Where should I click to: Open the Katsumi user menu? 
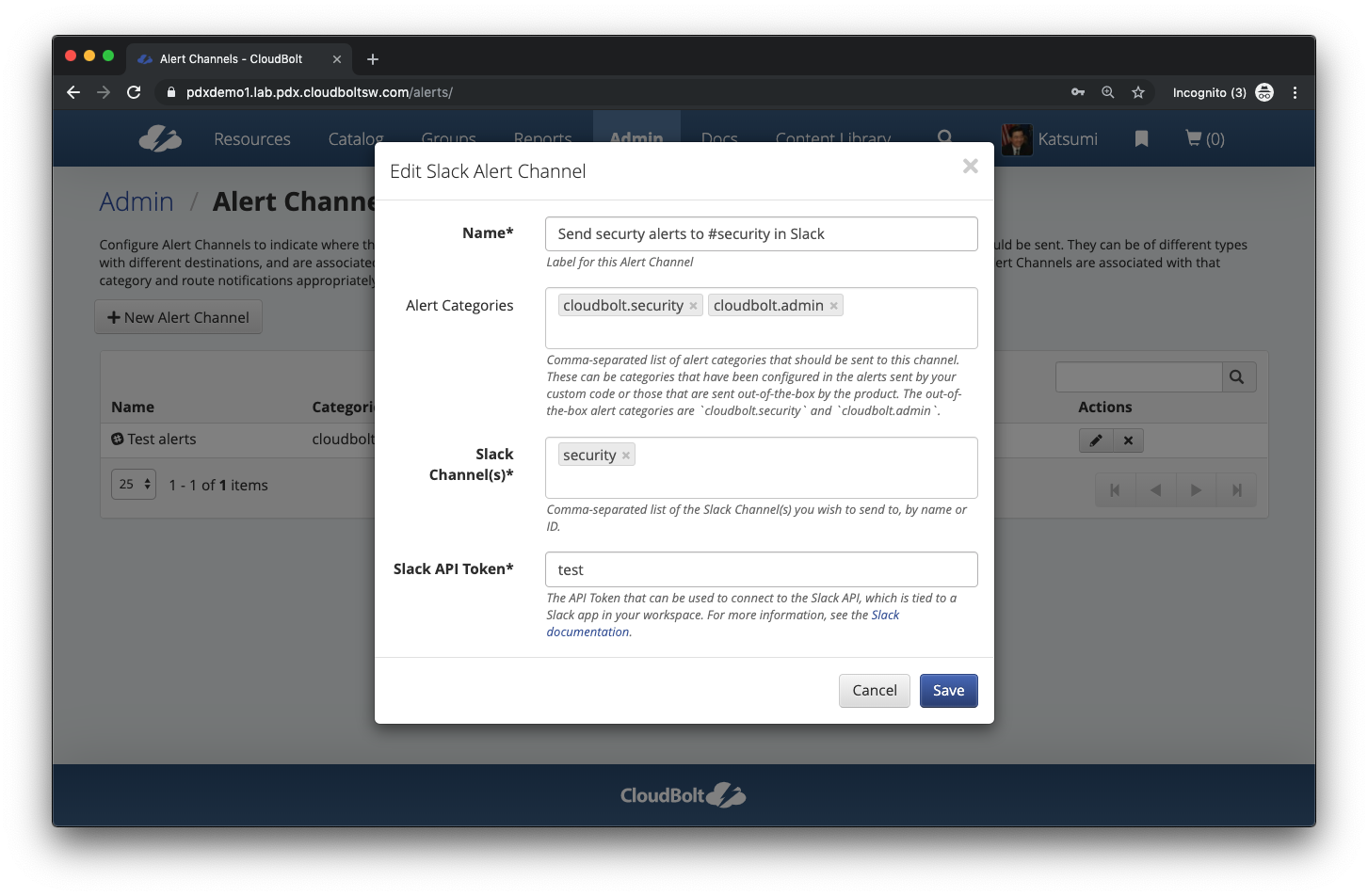(1068, 139)
